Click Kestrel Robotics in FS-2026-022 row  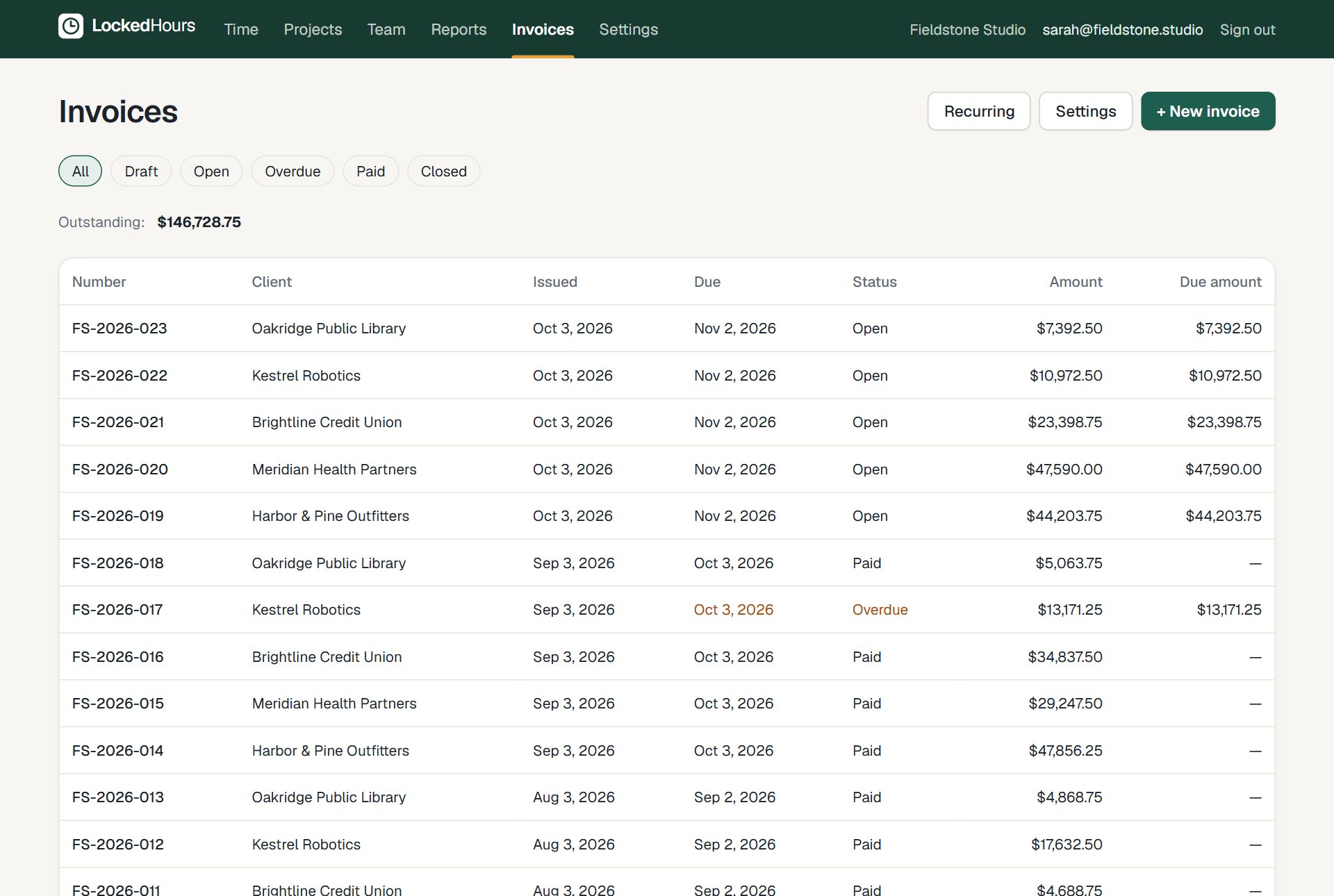pos(306,376)
